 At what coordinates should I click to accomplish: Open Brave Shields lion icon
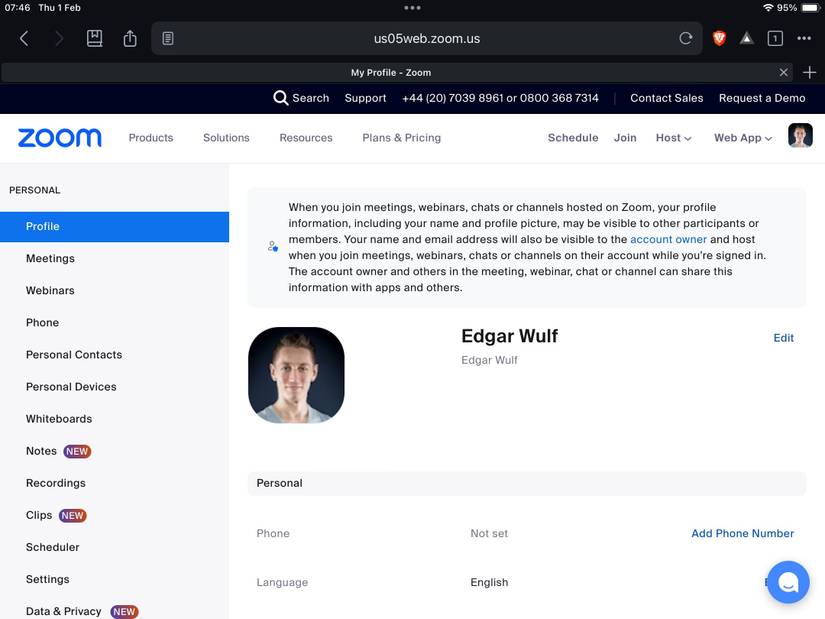[x=719, y=39]
